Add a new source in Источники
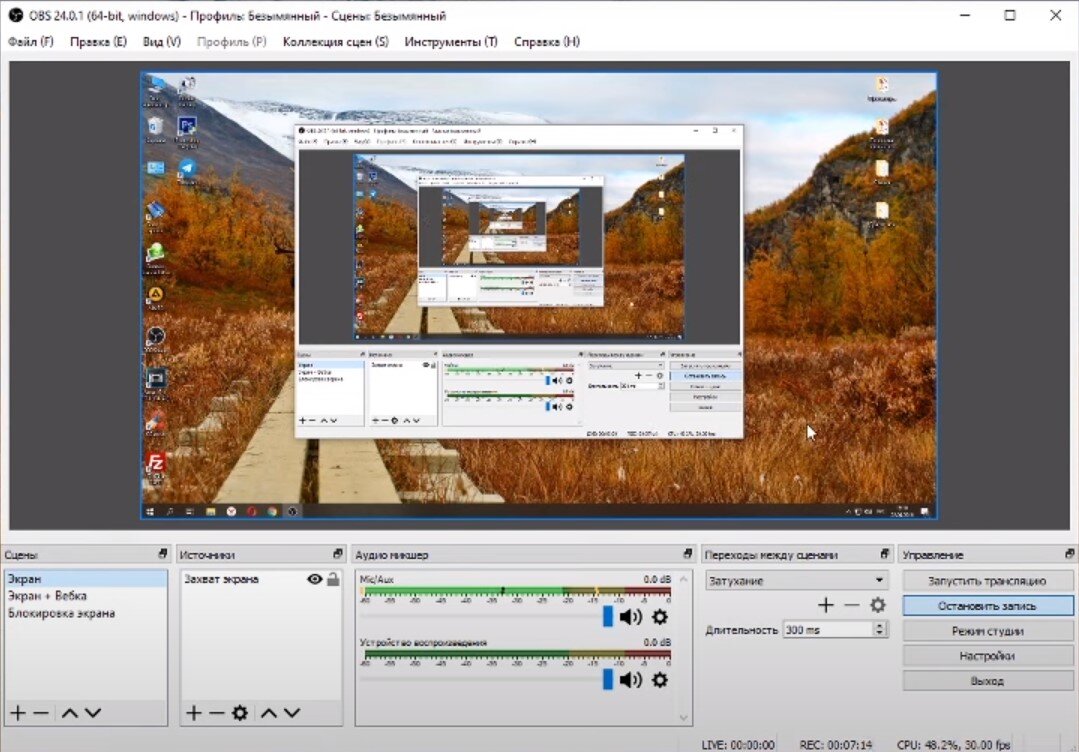Viewport: 1079px width, 752px height. click(x=193, y=713)
